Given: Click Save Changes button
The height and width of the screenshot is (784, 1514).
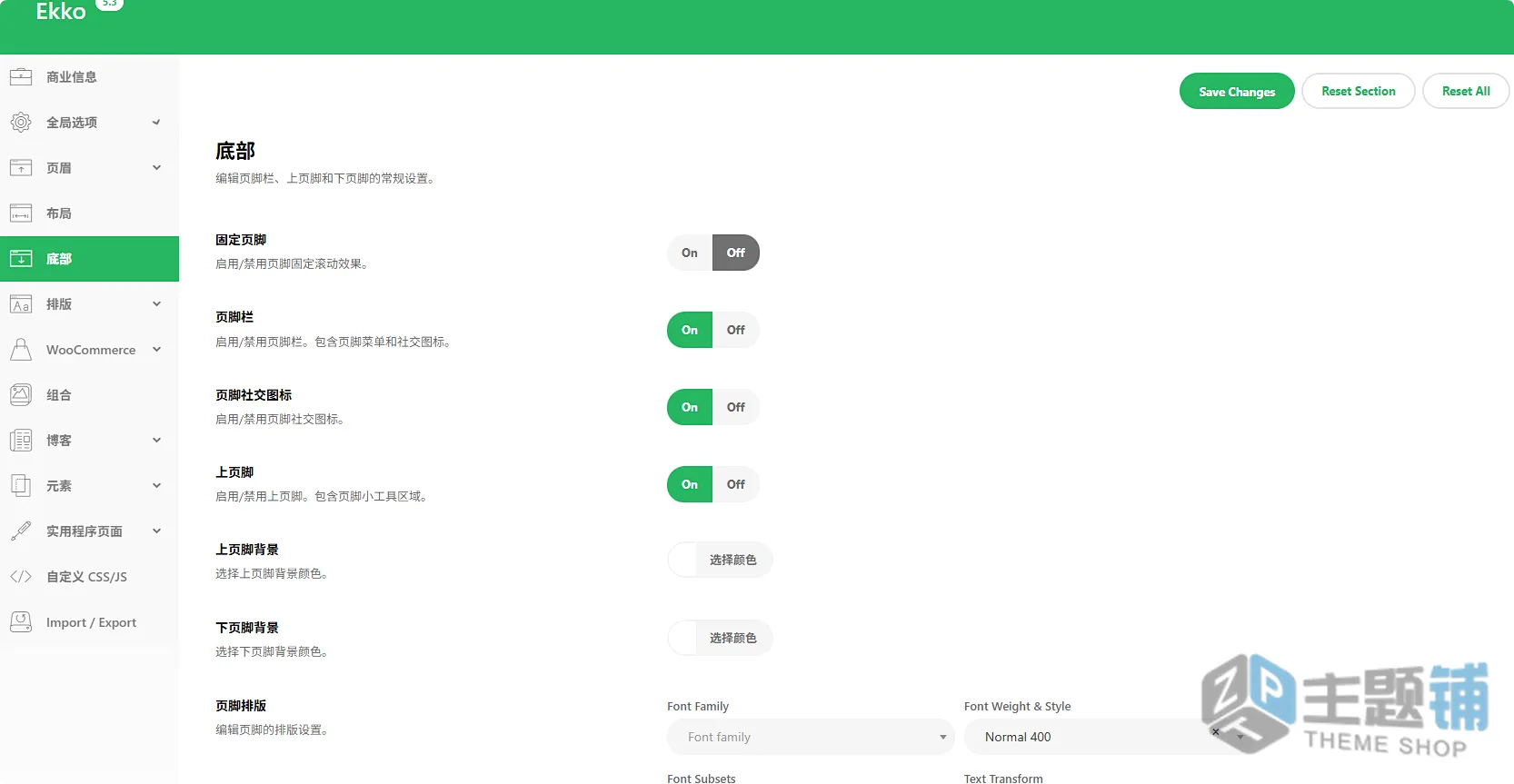Looking at the screenshot, I should [x=1237, y=91].
